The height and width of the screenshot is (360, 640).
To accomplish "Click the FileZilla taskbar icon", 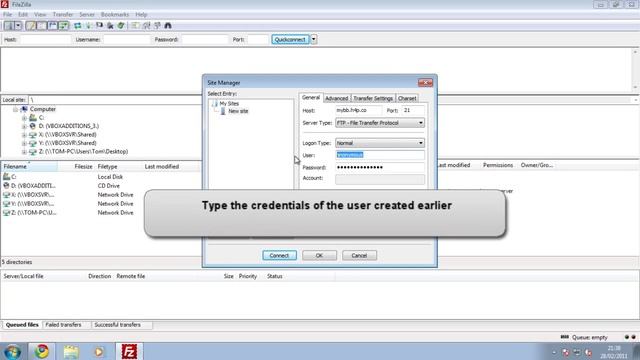I will (x=129, y=351).
